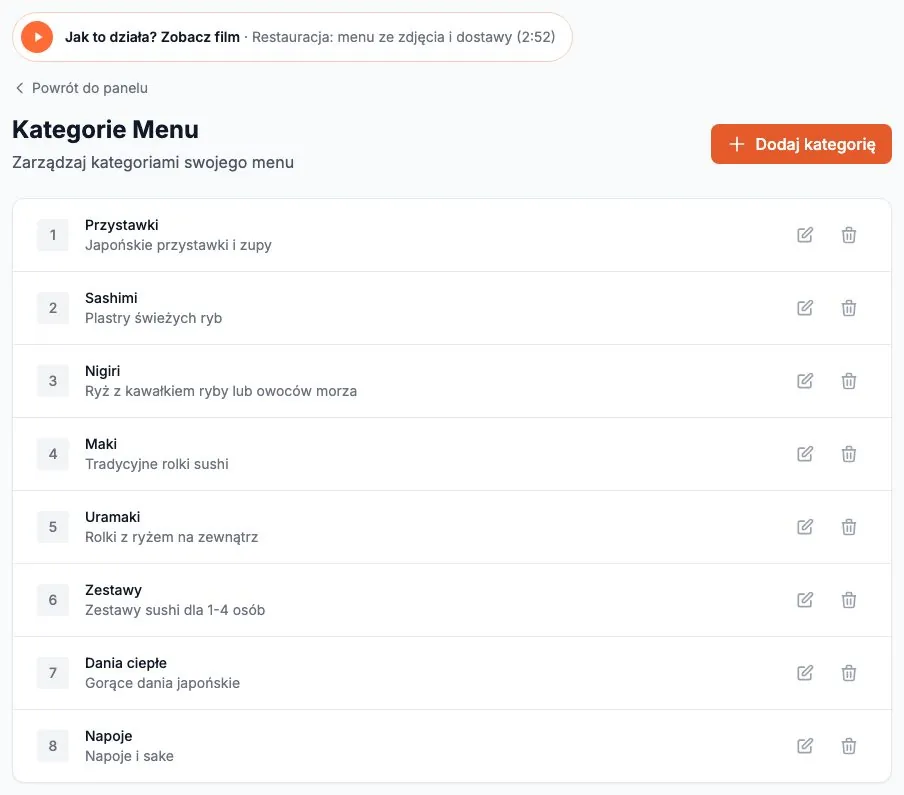This screenshot has height=795, width=904.
Task: Click the number 1 badge for Przystawki
Action: click(x=52, y=235)
